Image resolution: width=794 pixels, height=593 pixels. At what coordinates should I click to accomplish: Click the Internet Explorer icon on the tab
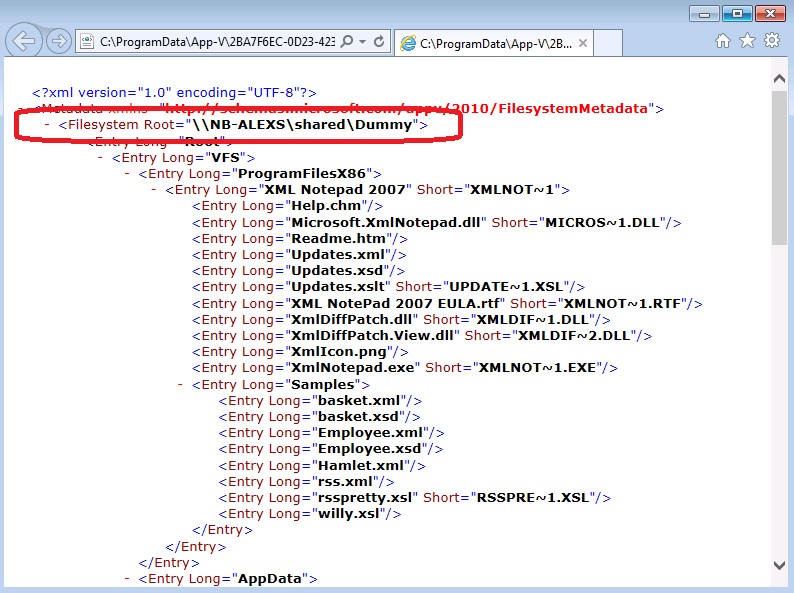tap(408, 44)
